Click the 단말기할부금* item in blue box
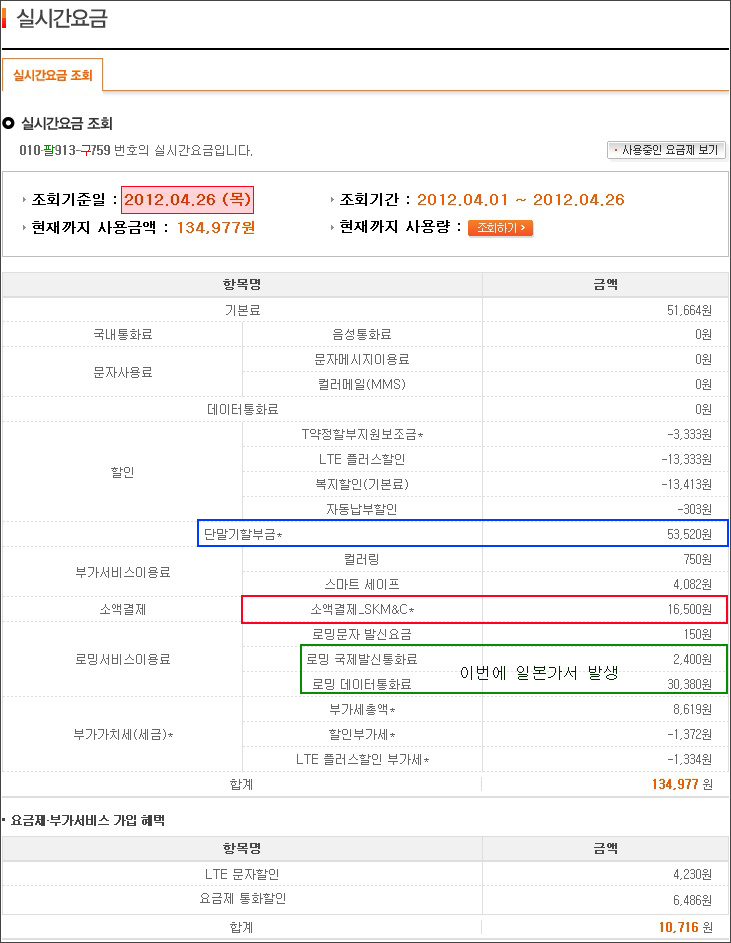 coord(243,534)
